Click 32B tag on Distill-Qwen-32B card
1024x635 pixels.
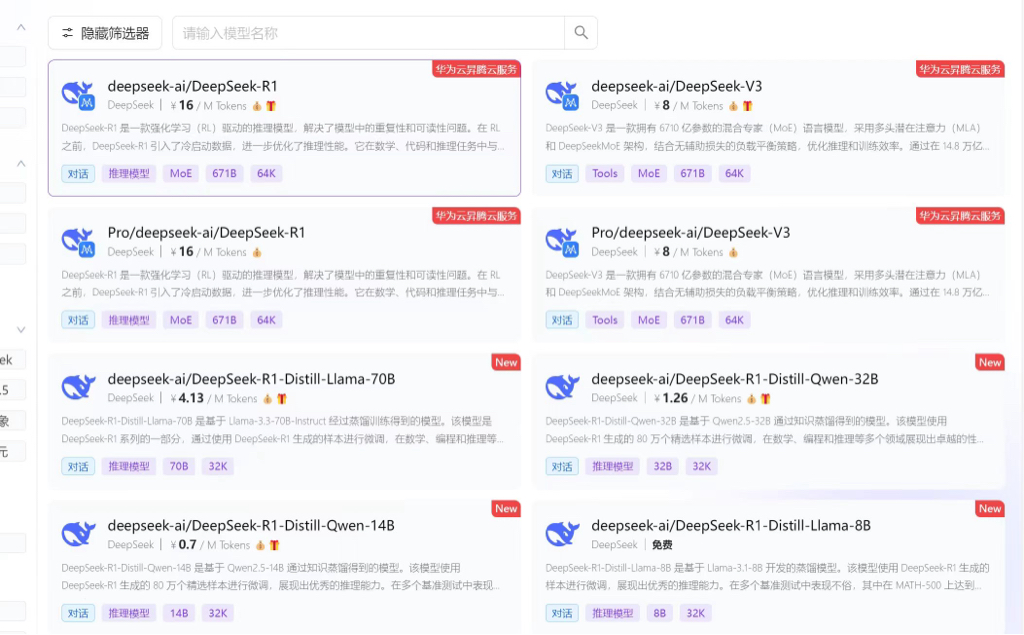[663, 466]
